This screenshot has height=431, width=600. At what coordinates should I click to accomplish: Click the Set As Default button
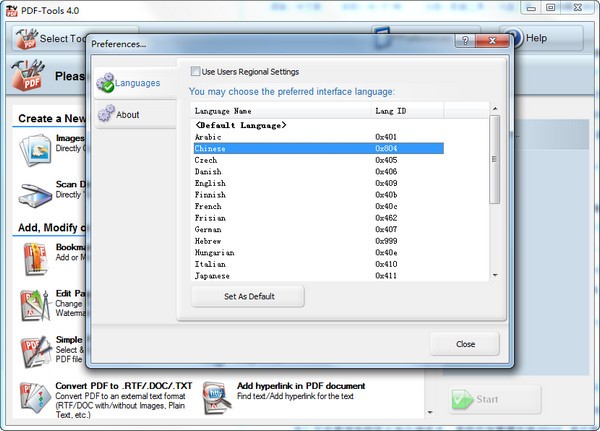(x=248, y=296)
